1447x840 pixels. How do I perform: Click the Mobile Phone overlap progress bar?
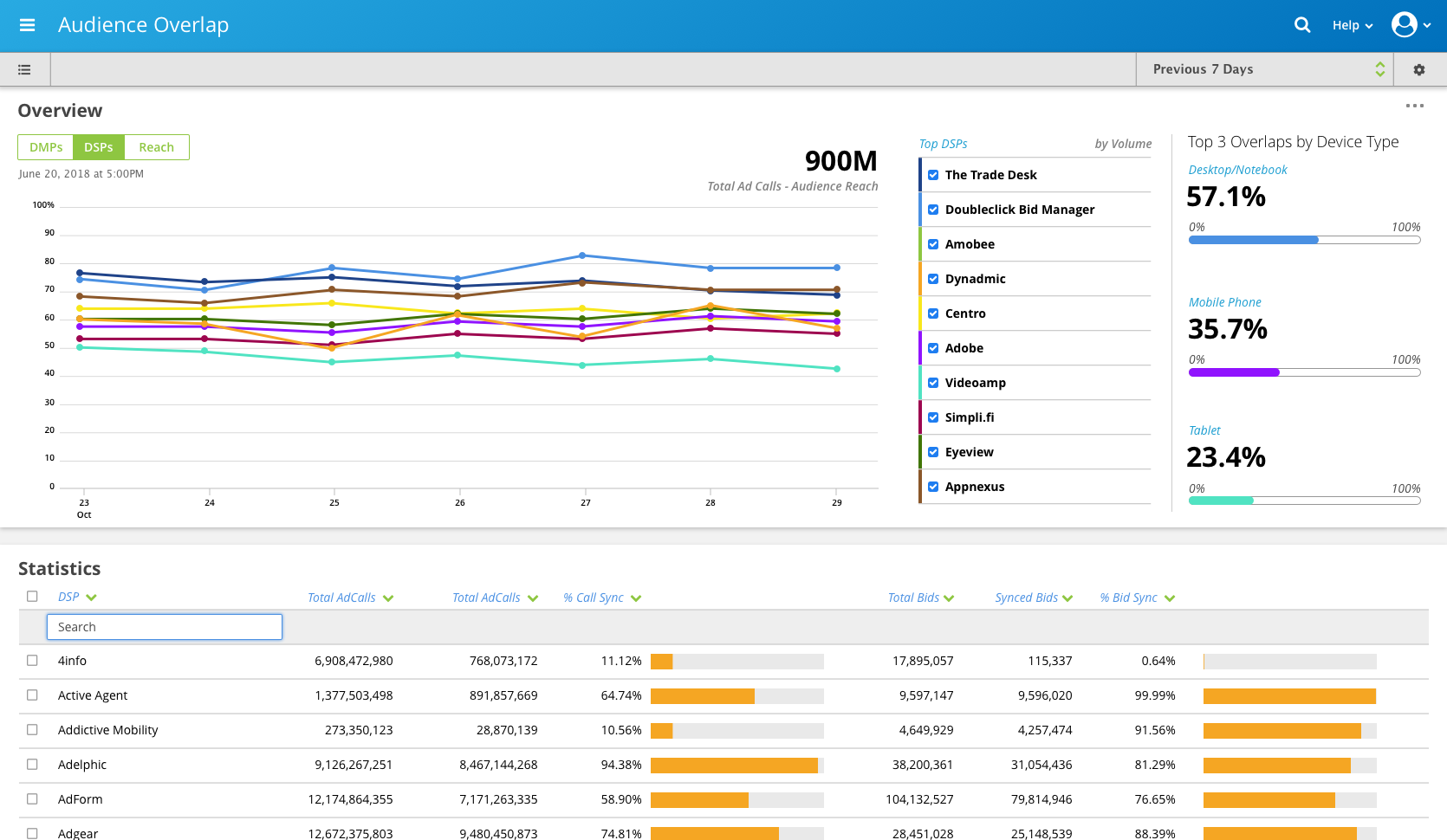coord(1304,372)
